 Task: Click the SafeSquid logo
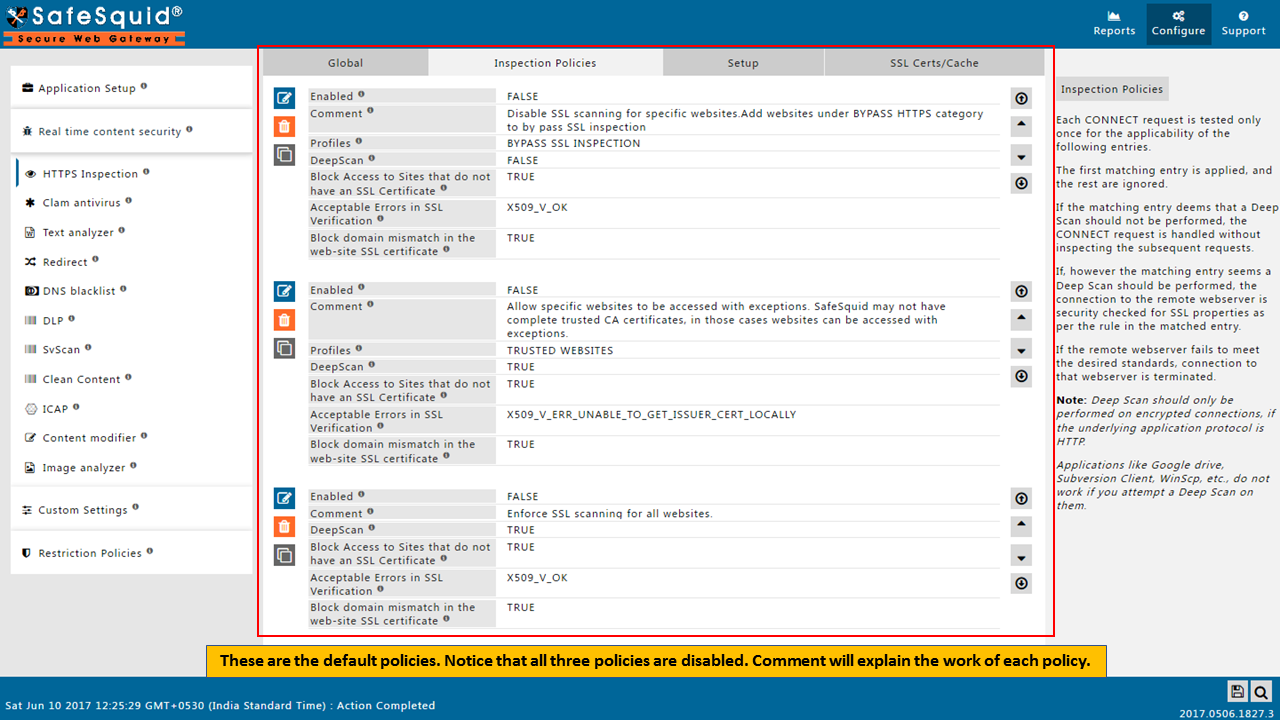click(93, 24)
